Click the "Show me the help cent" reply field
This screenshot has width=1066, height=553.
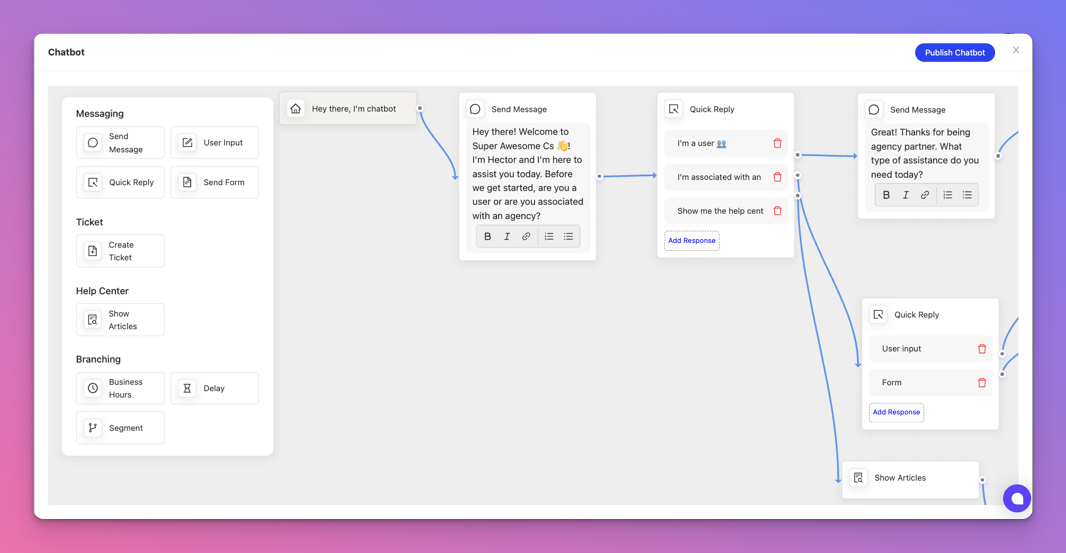point(726,211)
